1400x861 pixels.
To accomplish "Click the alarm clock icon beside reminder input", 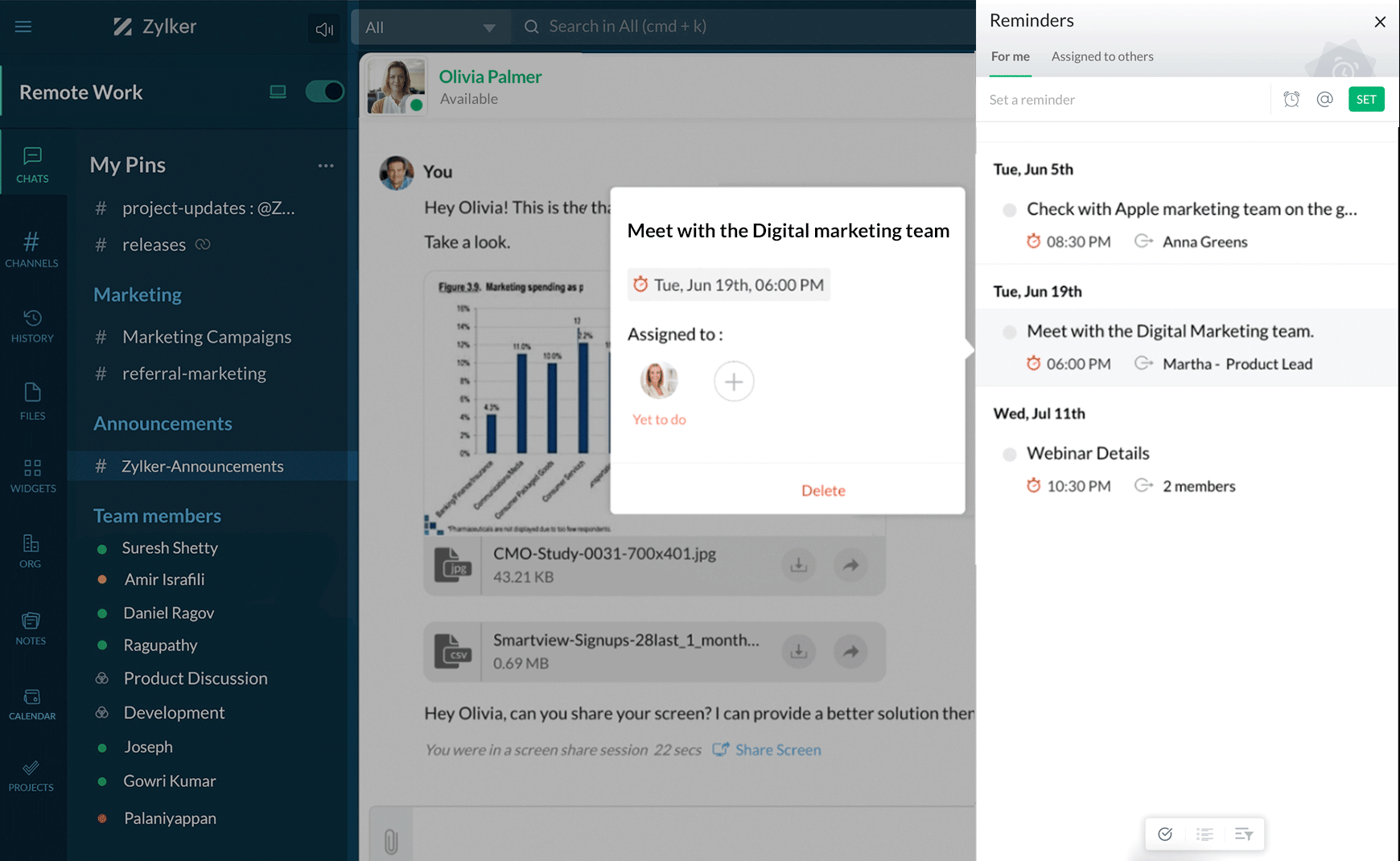I will coord(1291,99).
